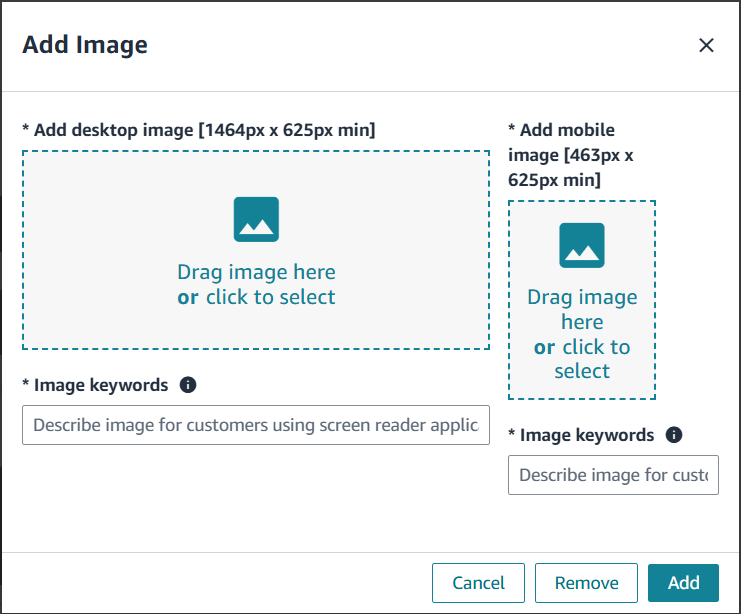Click the picture icon in mobile image dropzone
The width and height of the screenshot is (741, 614).
click(582, 245)
